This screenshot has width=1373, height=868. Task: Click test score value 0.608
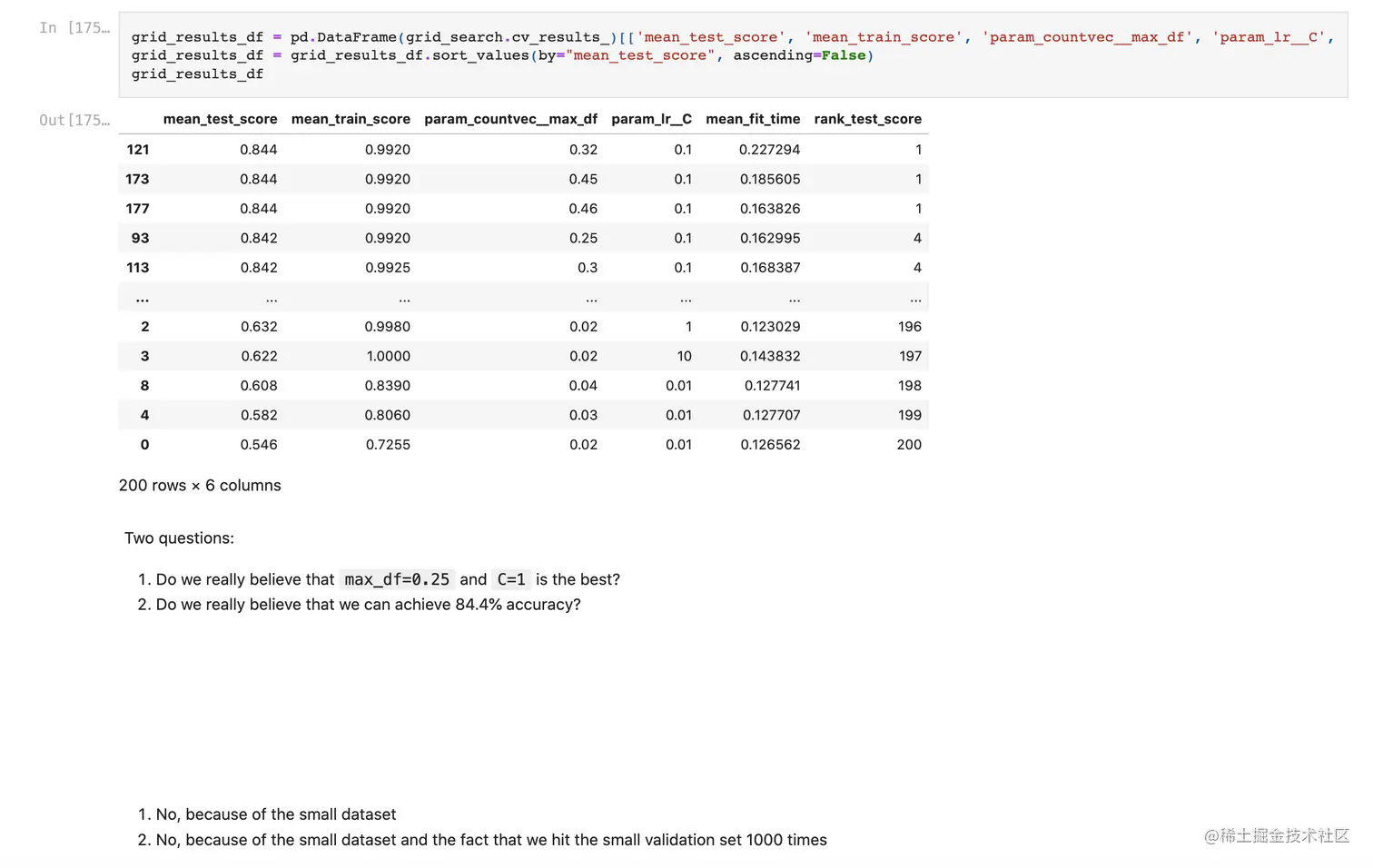[x=259, y=386]
